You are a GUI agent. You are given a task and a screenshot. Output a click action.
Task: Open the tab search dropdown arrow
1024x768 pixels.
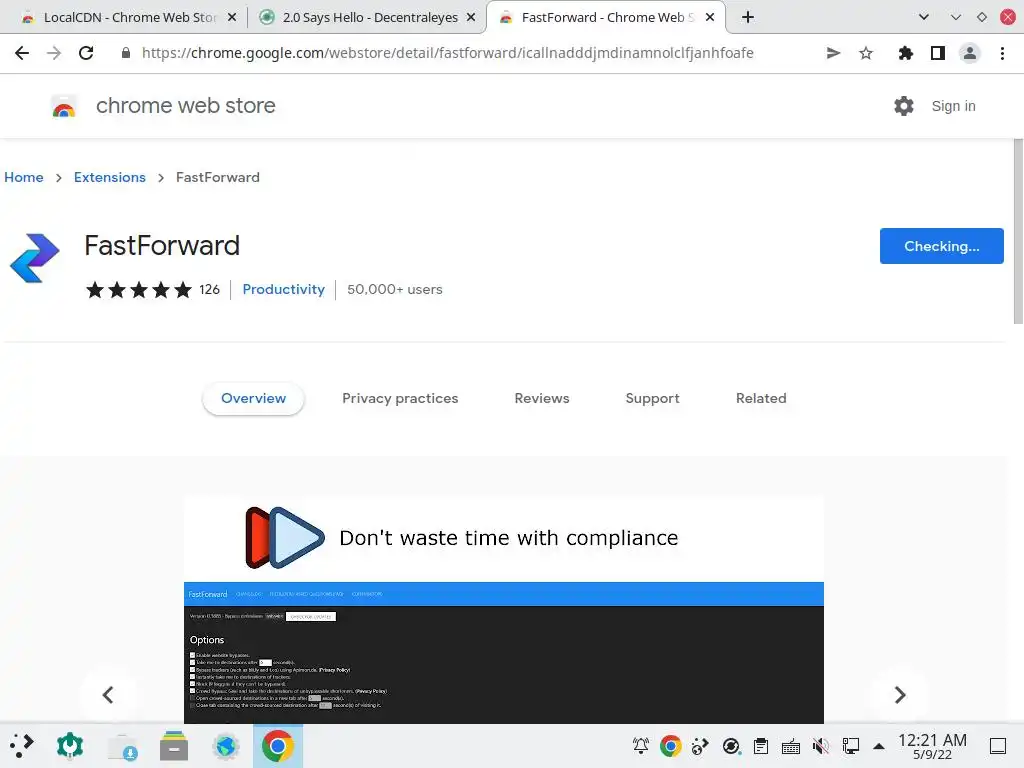[923, 18]
